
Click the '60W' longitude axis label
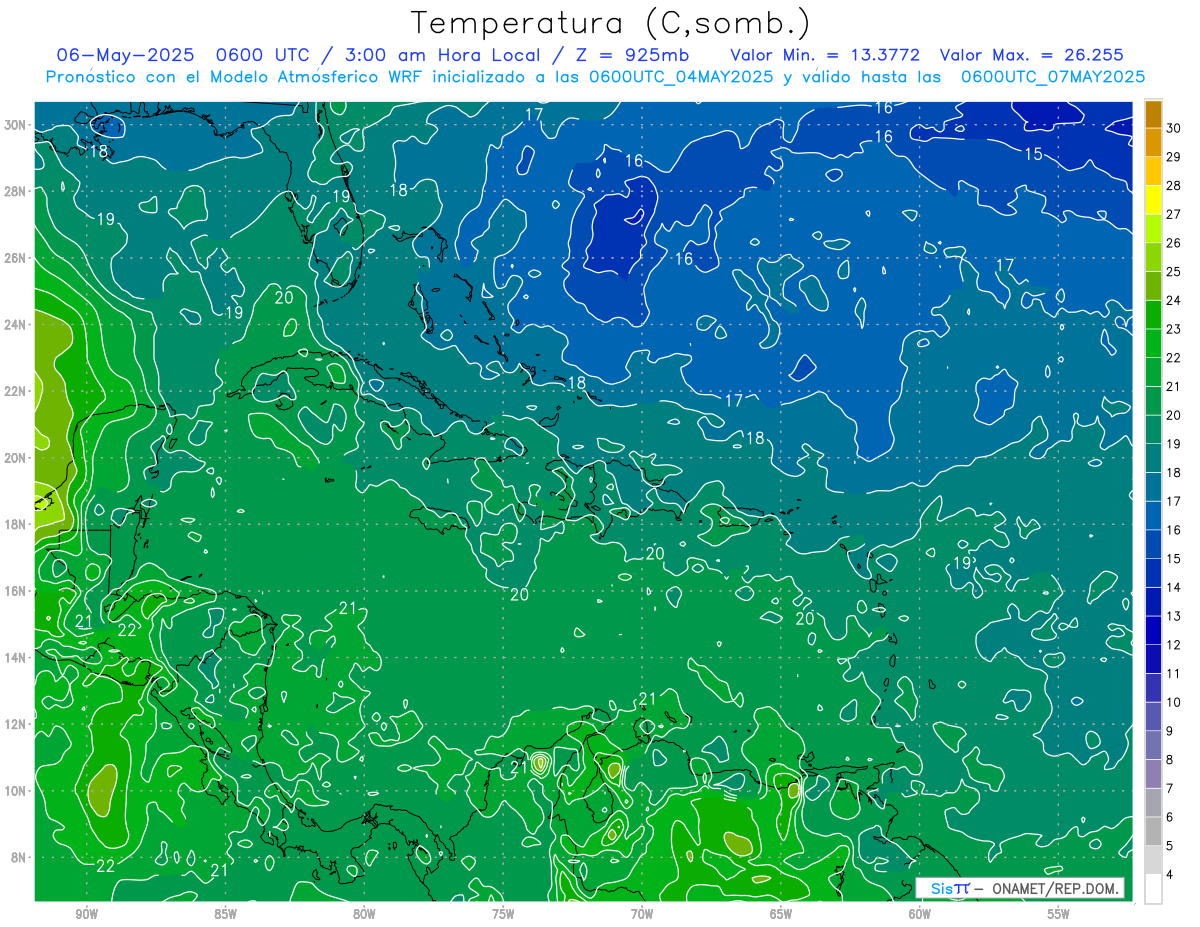tap(920, 914)
